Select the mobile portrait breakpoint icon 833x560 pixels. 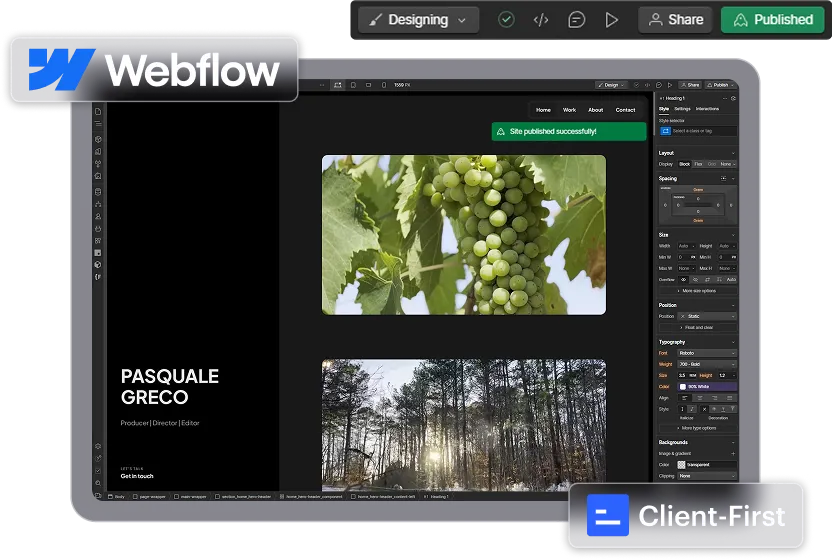coord(384,85)
